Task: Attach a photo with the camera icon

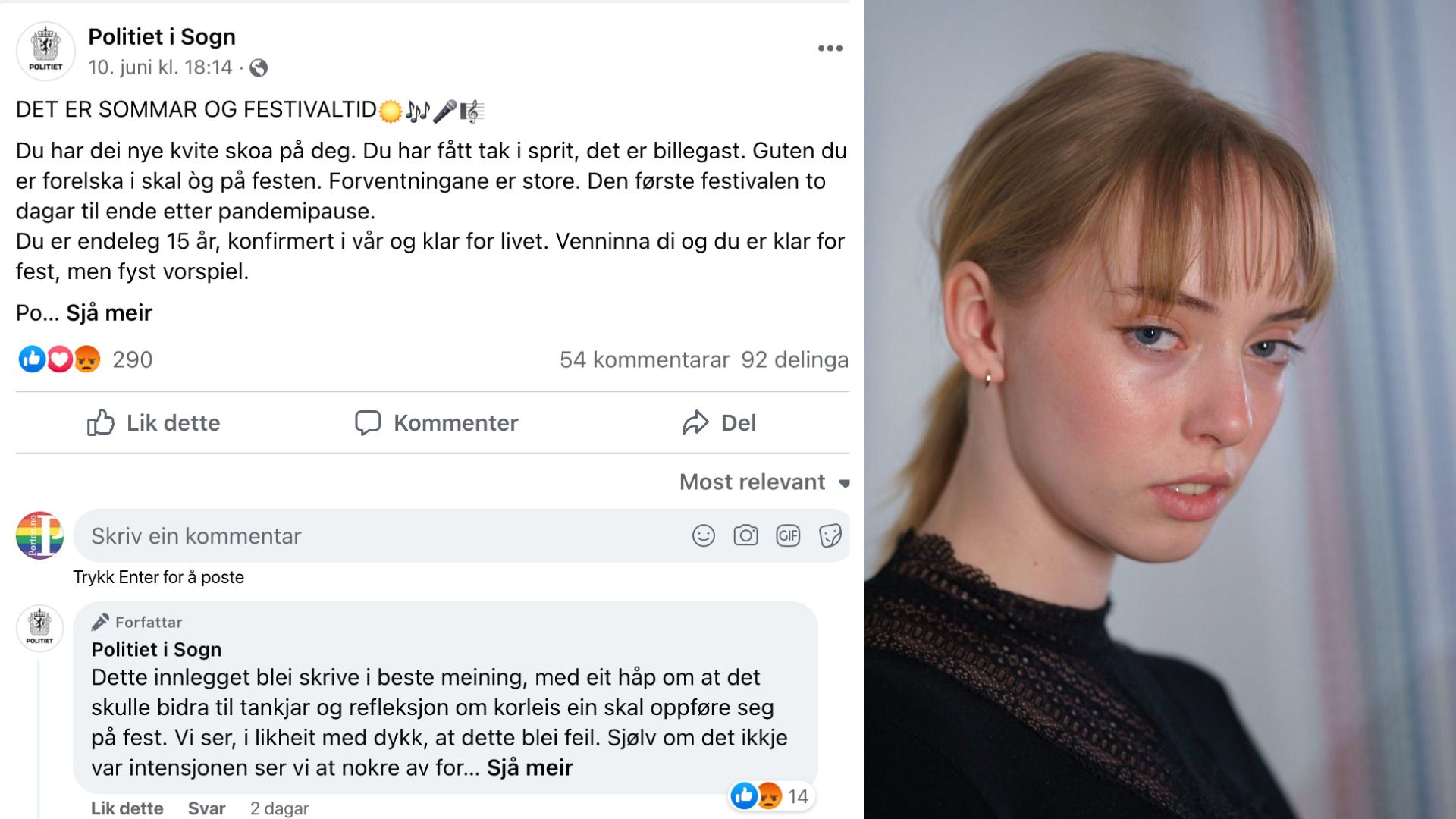Action: pos(745,536)
